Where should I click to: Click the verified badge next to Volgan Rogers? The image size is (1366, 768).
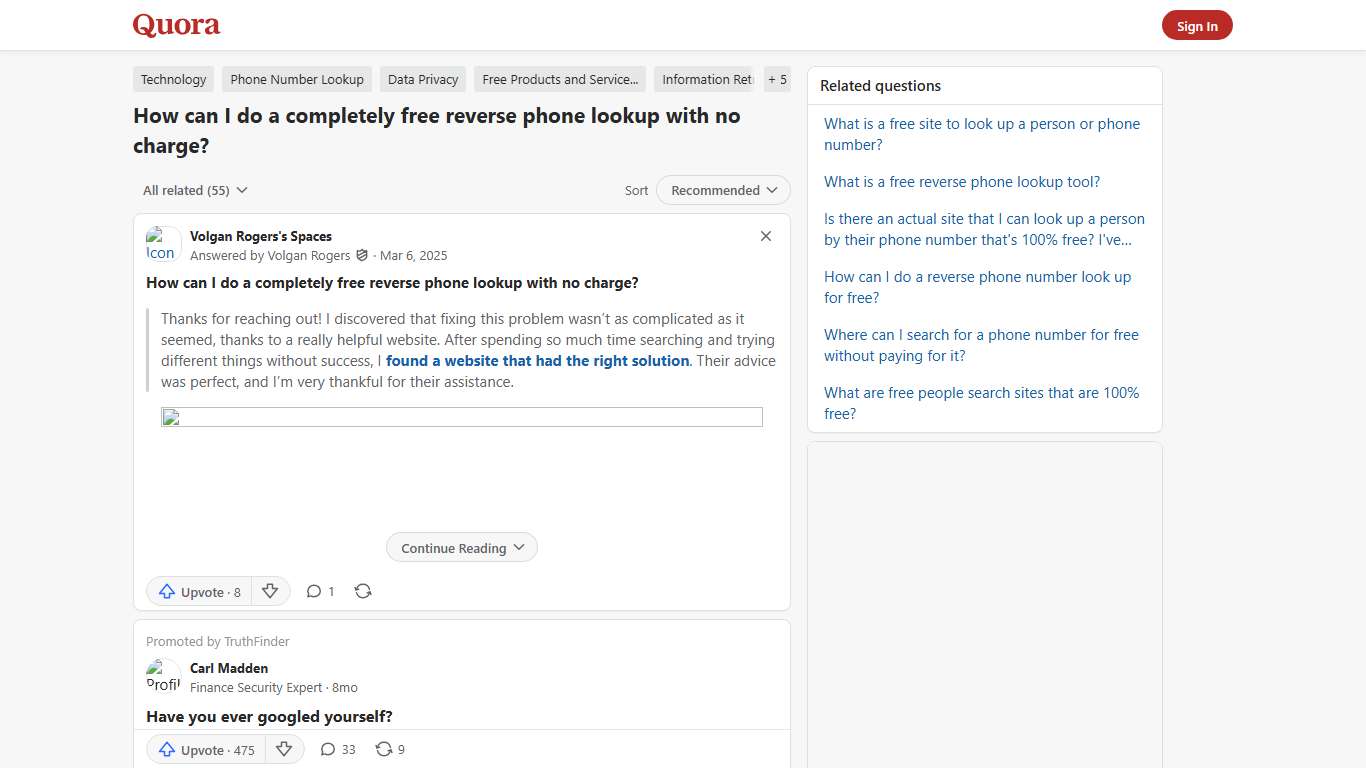point(362,255)
